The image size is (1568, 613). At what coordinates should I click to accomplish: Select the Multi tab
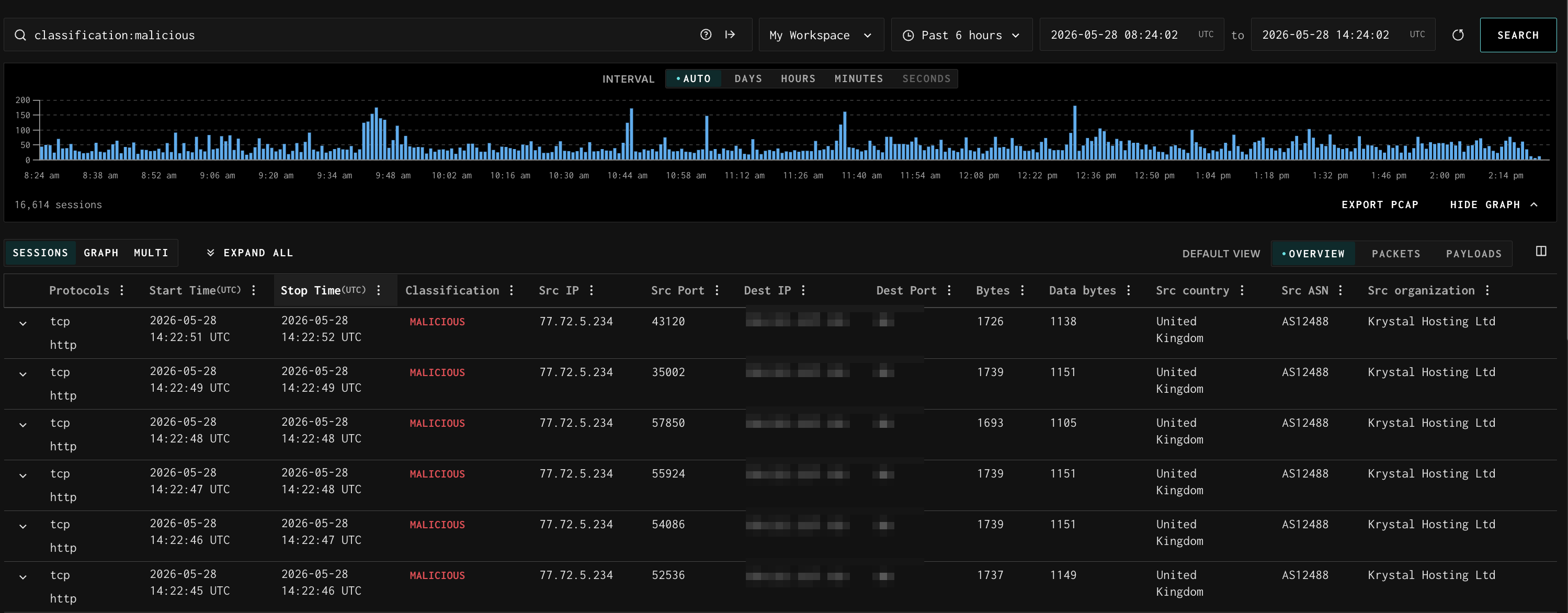tap(151, 253)
